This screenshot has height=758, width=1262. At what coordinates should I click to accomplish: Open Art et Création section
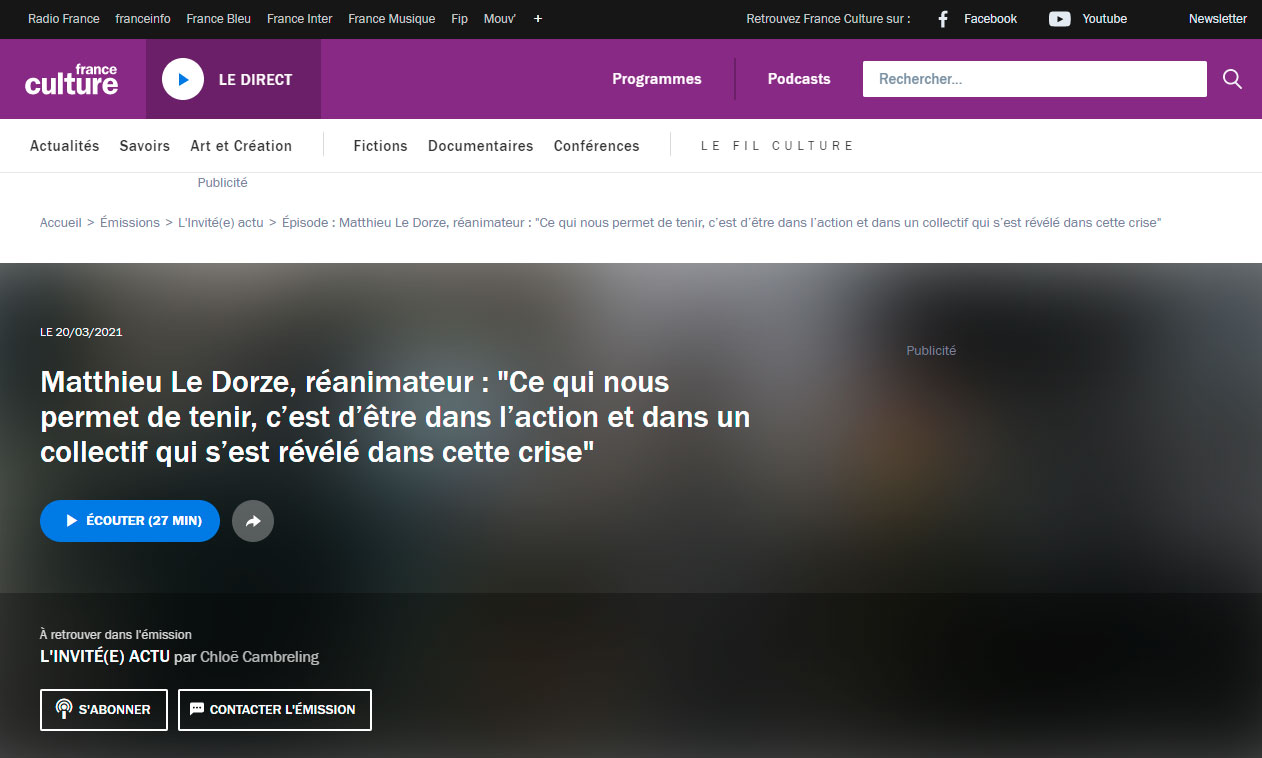[x=241, y=146]
